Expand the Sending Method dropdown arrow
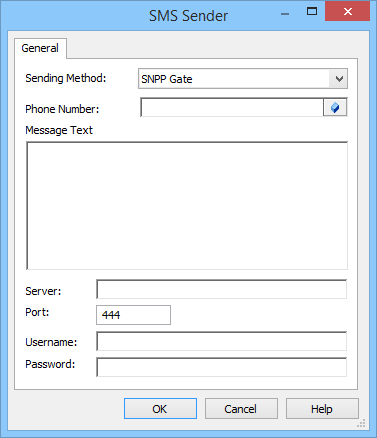Viewport: 377px width, 438px height. click(x=339, y=79)
